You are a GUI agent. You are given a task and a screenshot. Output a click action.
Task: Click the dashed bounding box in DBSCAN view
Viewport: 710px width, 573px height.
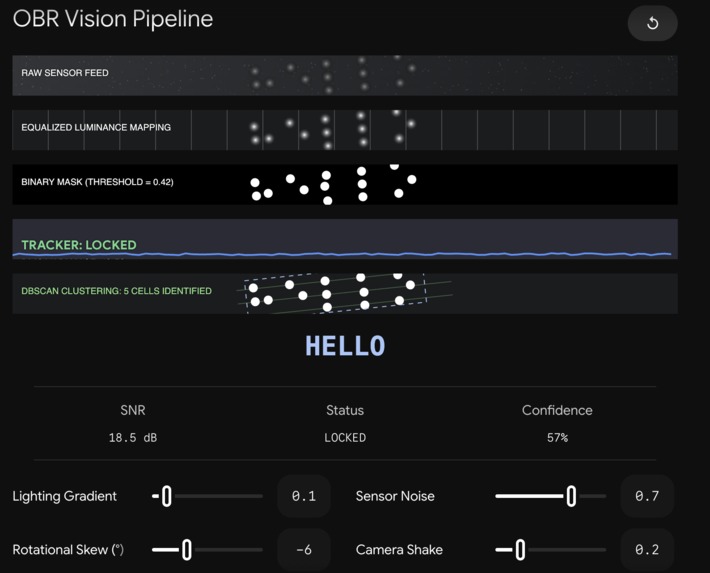tap(336, 293)
